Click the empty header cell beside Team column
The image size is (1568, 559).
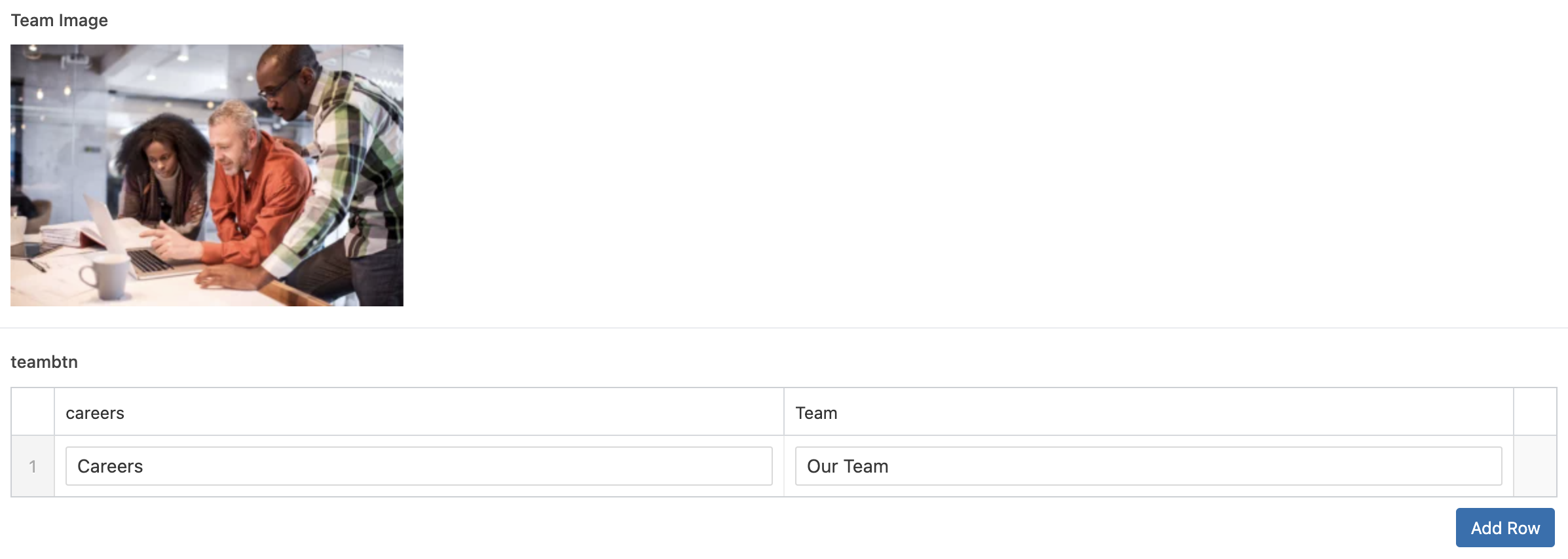tap(1535, 412)
